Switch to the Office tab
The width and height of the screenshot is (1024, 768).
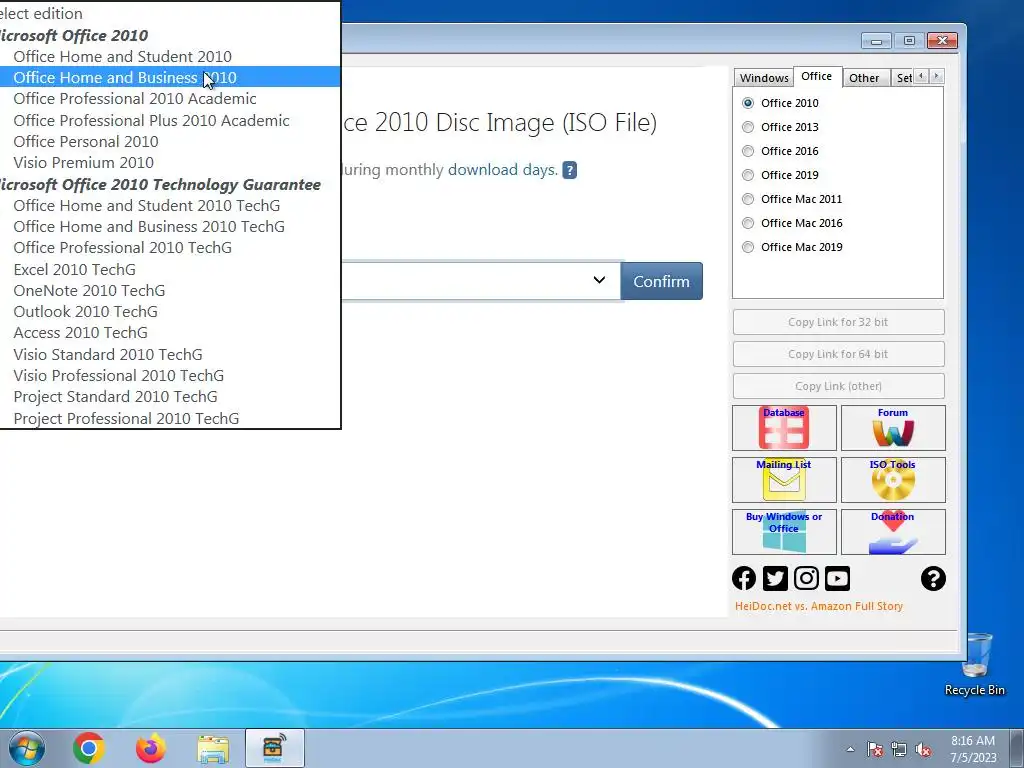[817, 76]
